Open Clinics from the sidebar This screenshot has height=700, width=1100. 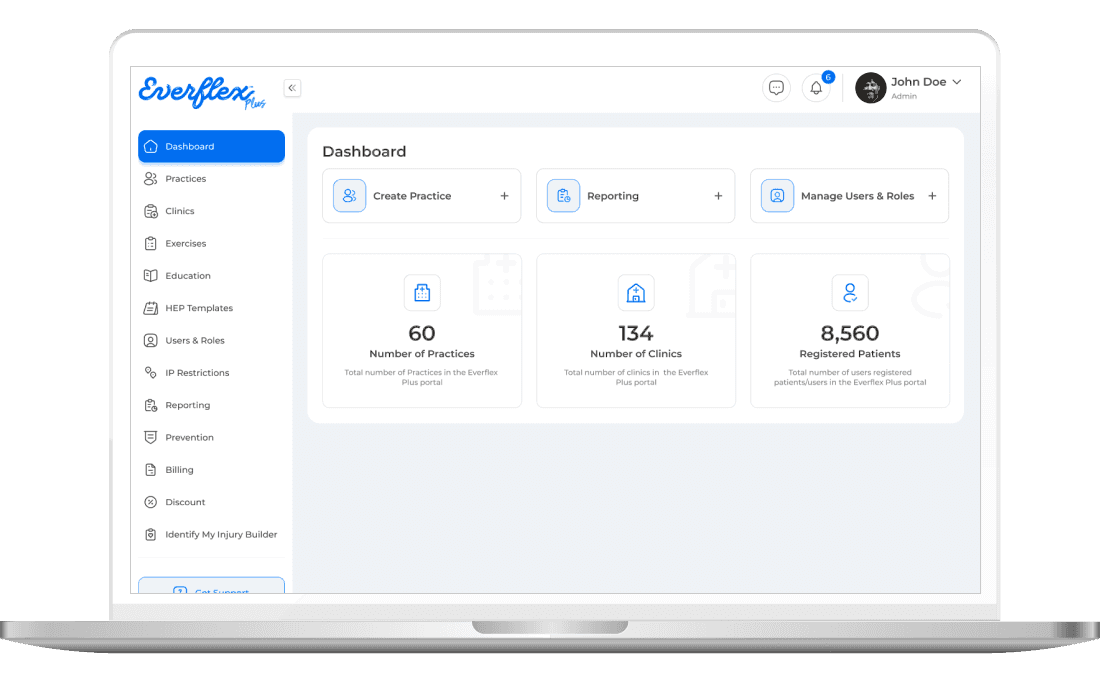[211, 211]
